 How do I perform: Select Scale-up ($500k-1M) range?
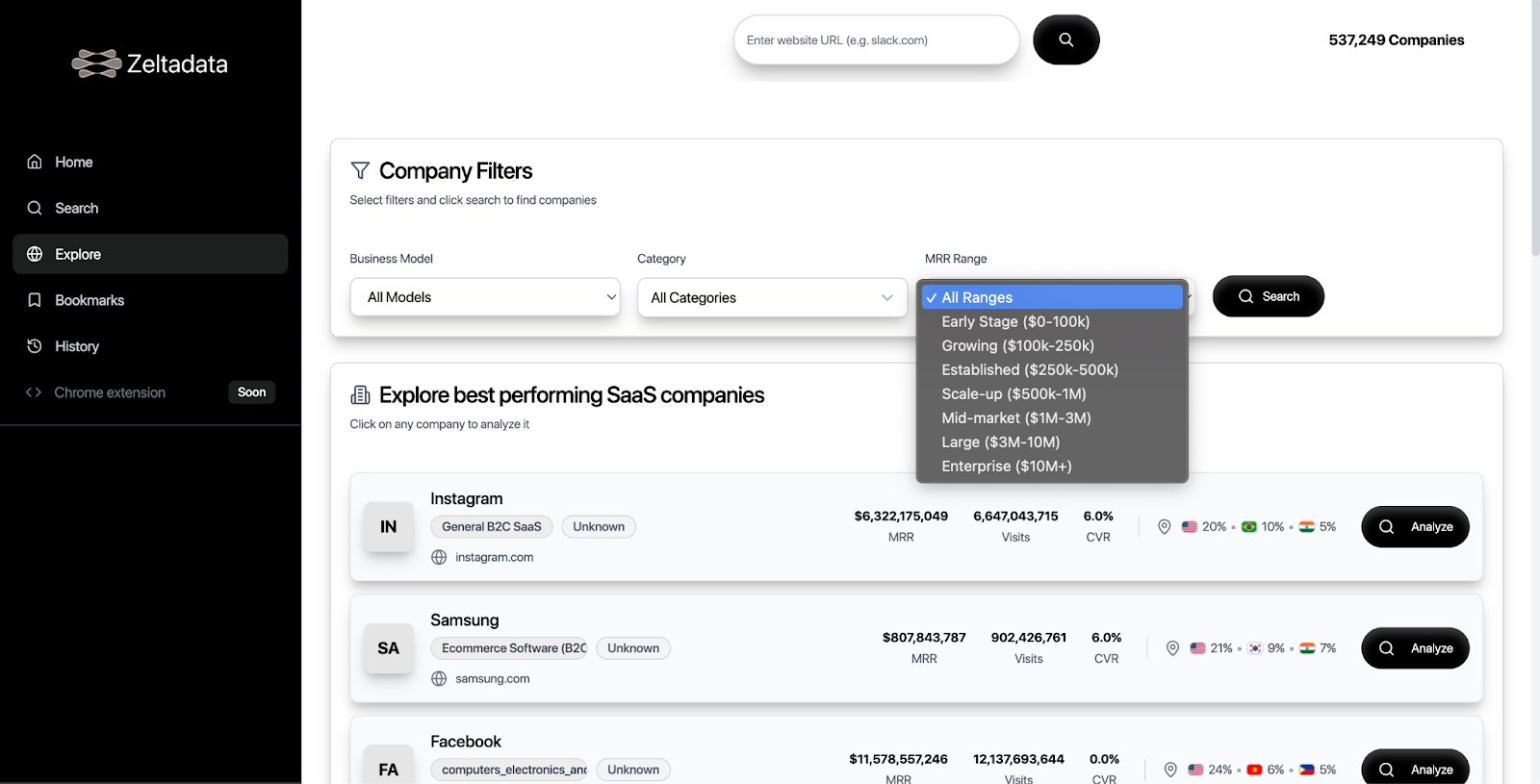point(1052,393)
